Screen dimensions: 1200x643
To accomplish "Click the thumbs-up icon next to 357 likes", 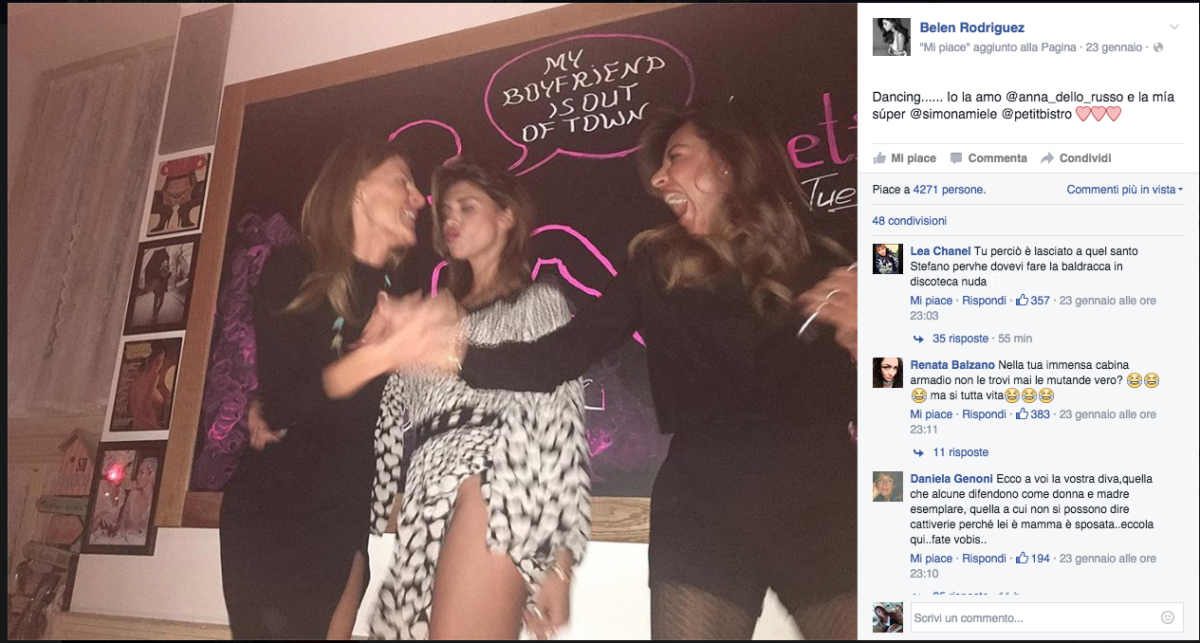I will 1022,300.
